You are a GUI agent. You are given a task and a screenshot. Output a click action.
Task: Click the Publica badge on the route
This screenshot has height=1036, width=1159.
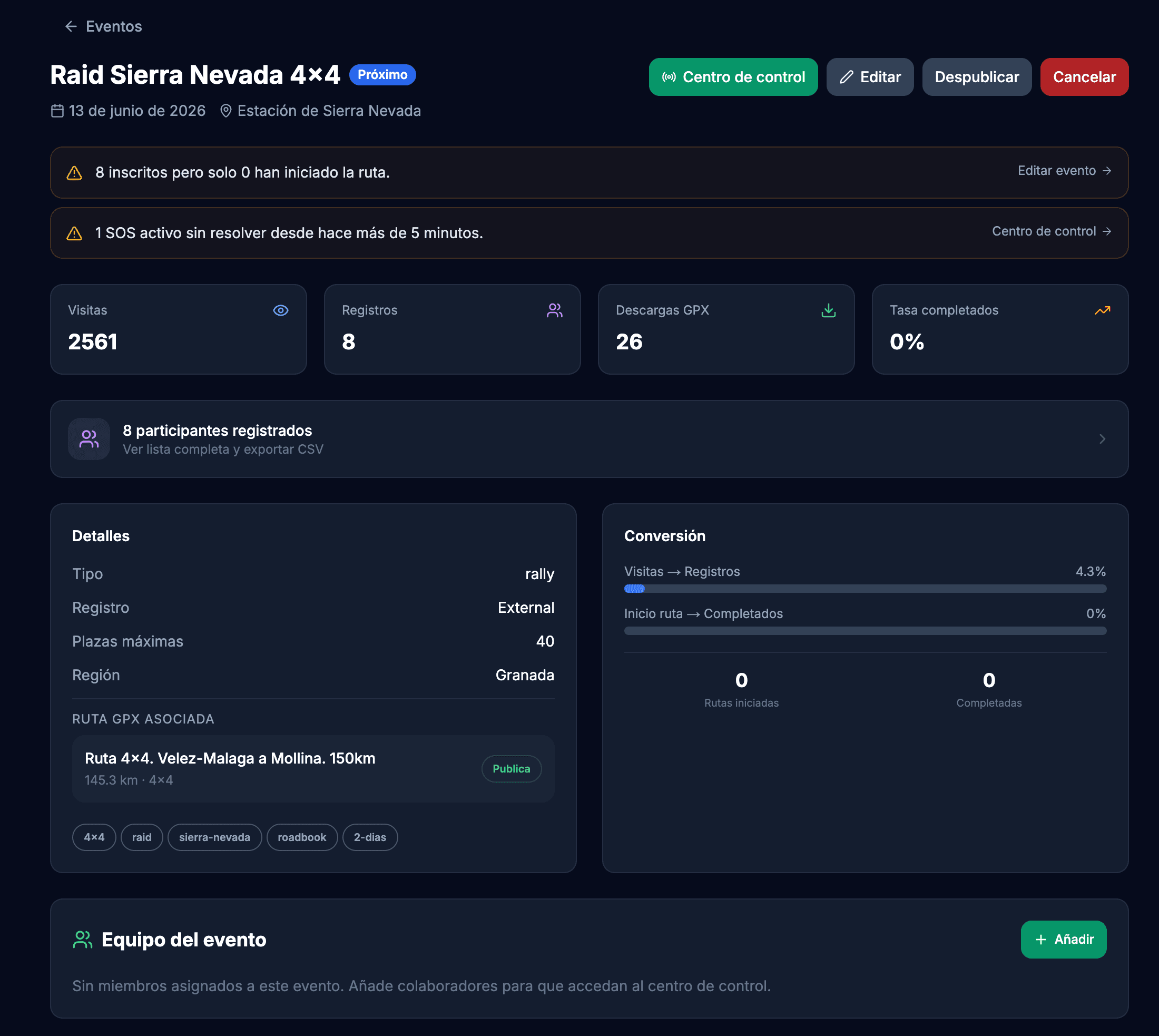(511, 768)
